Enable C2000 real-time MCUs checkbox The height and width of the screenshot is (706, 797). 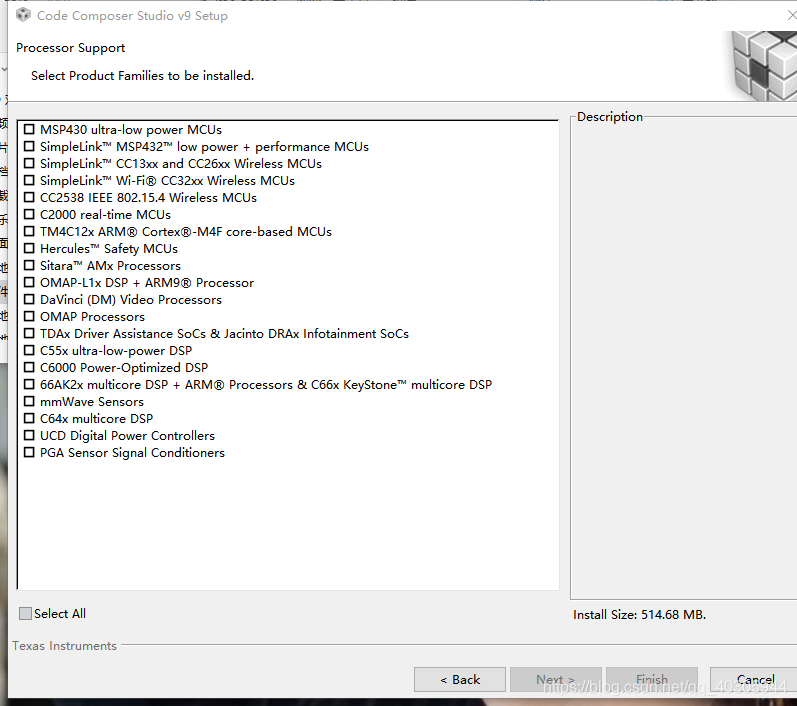tap(29, 214)
